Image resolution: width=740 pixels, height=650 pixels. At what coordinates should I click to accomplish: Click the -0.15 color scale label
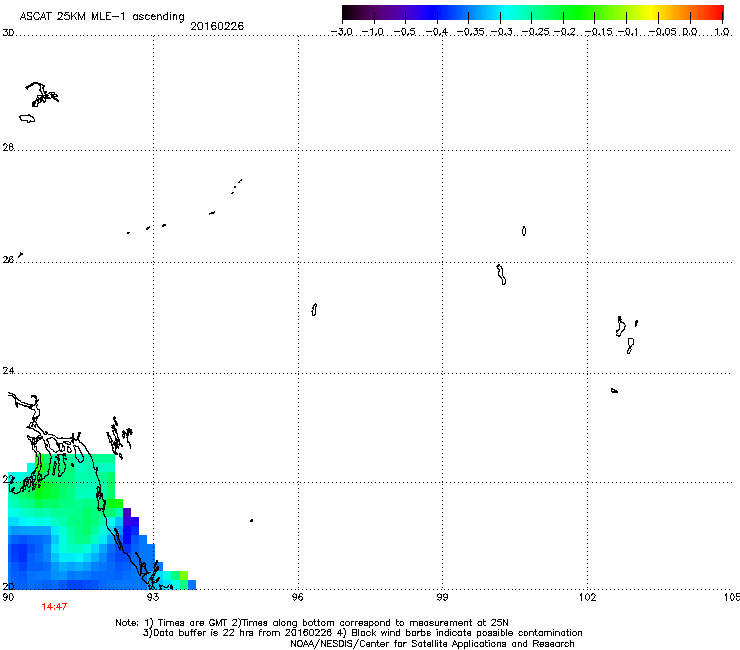point(598,32)
